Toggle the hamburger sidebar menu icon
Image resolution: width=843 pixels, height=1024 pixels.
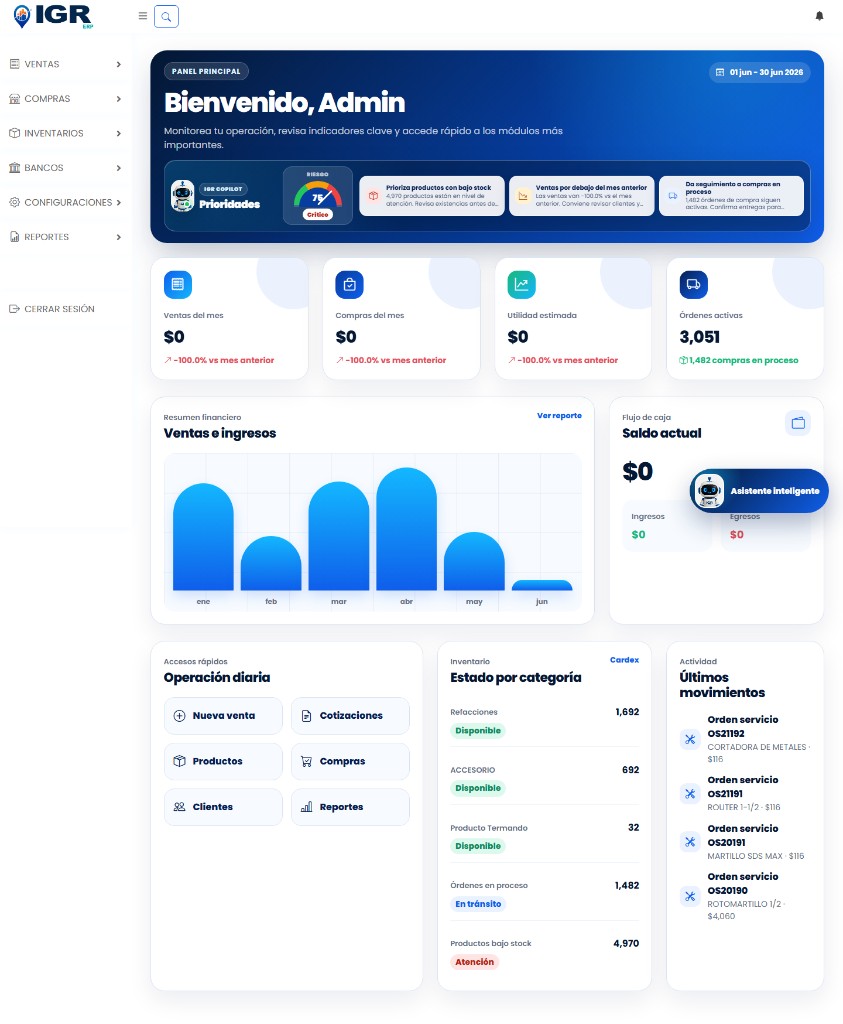(142, 16)
